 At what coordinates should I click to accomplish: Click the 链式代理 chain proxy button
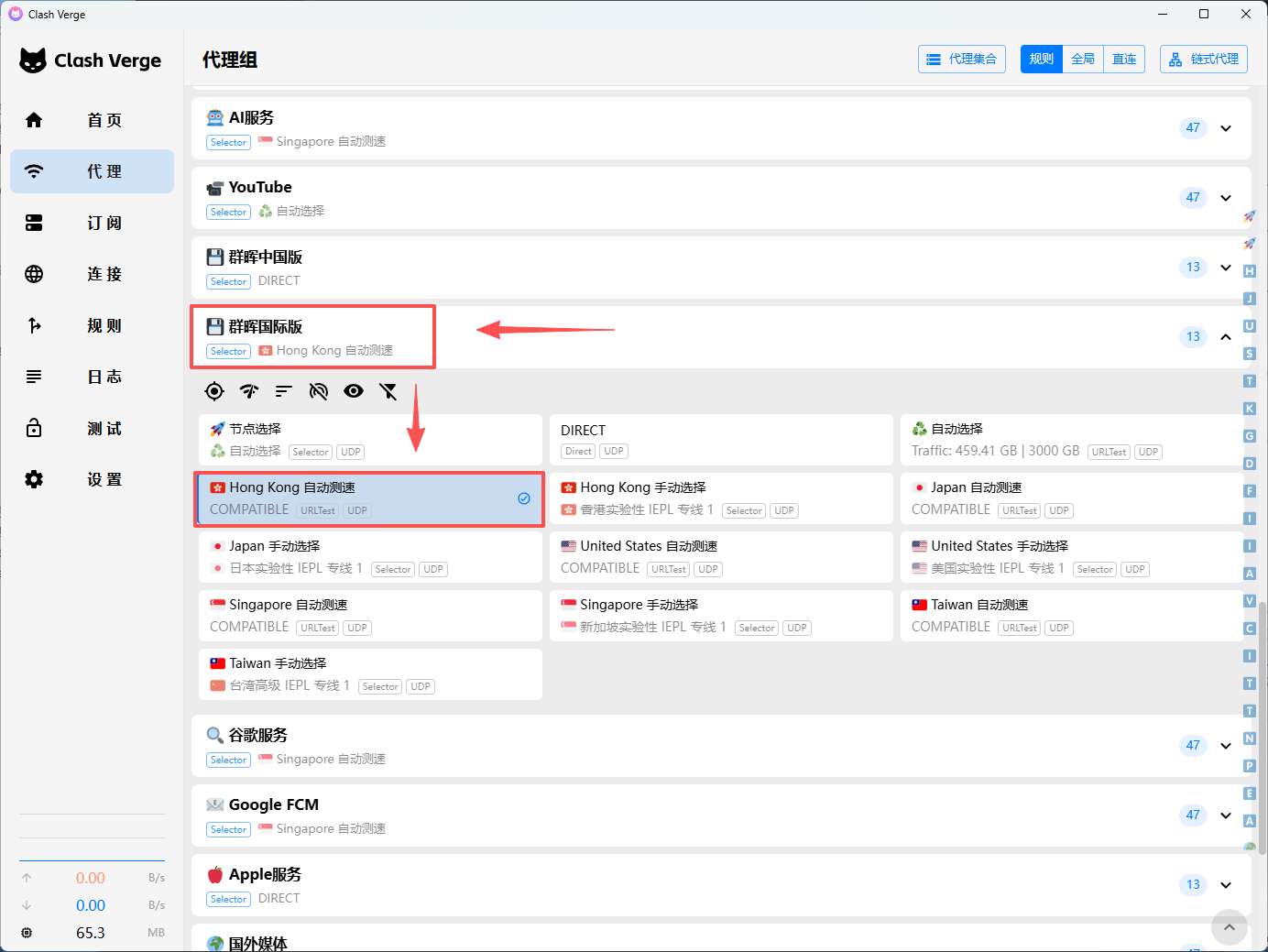[x=1204, y=60]
